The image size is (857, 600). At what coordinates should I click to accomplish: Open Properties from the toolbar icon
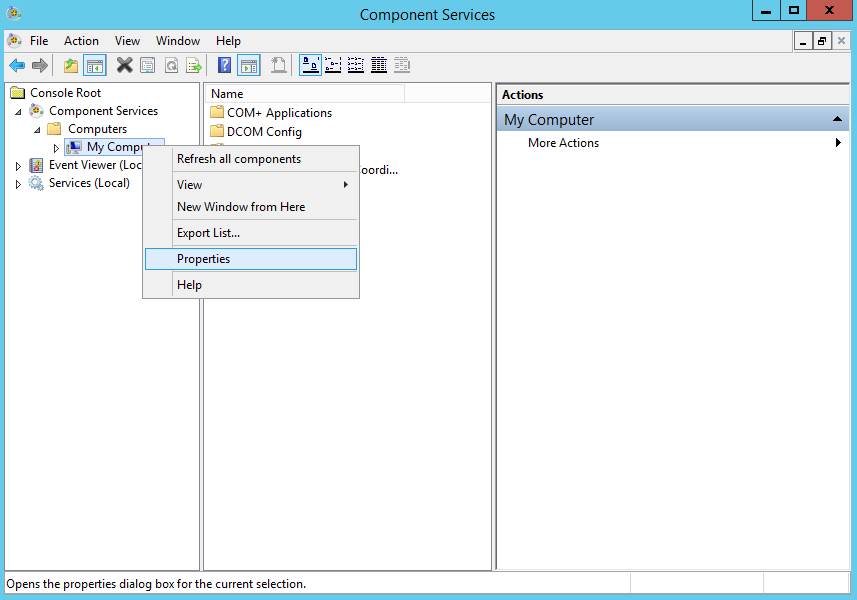(x=148, y=66)
